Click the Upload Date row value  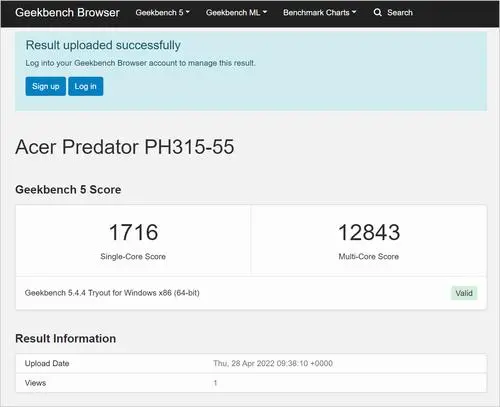pyautogui.click(x=273, y=363)
